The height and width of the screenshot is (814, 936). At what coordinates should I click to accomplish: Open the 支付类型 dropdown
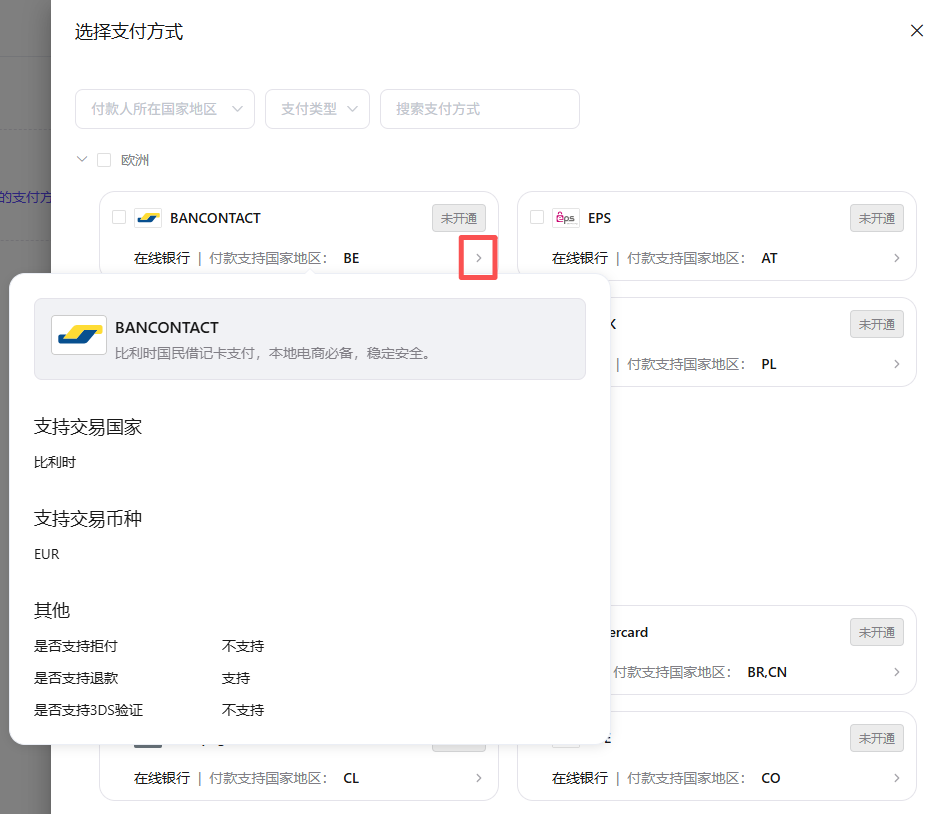pyautogui.click(x=318, y=109)
